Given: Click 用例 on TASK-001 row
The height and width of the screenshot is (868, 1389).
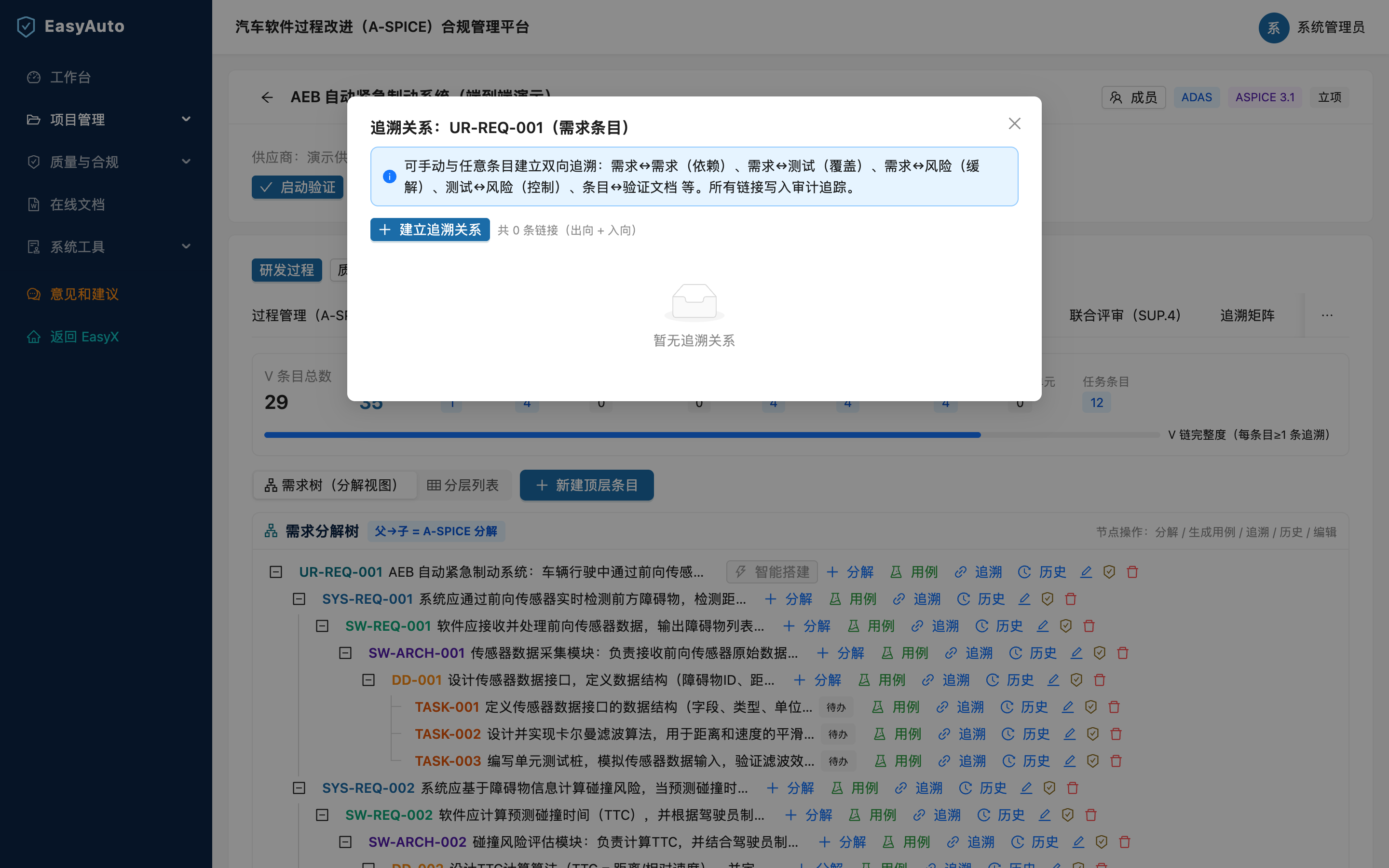Looking at the screenshot, I should pyautogui.click(x=896, y=706).
